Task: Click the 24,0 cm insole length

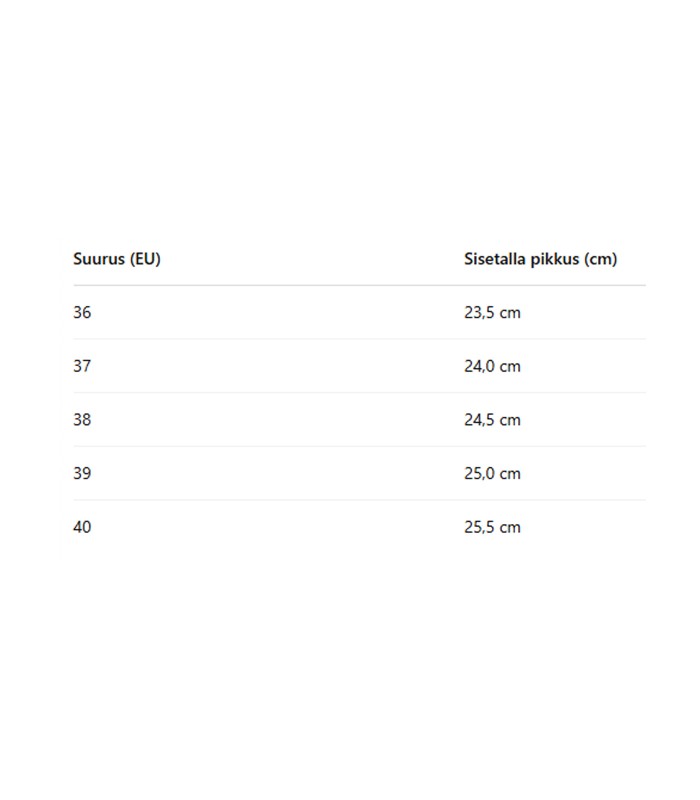Action: pos(492,366)
